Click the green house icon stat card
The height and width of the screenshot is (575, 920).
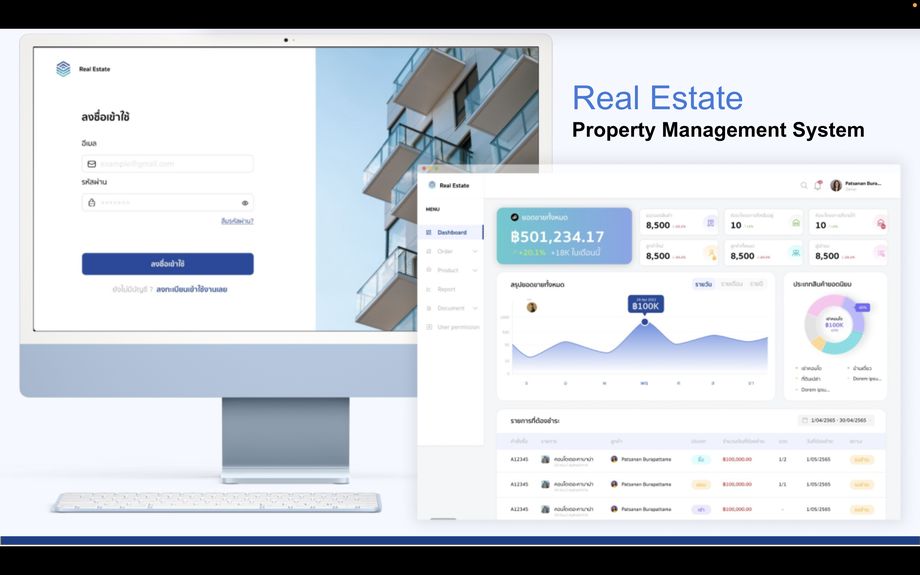(x=796, y=223)
